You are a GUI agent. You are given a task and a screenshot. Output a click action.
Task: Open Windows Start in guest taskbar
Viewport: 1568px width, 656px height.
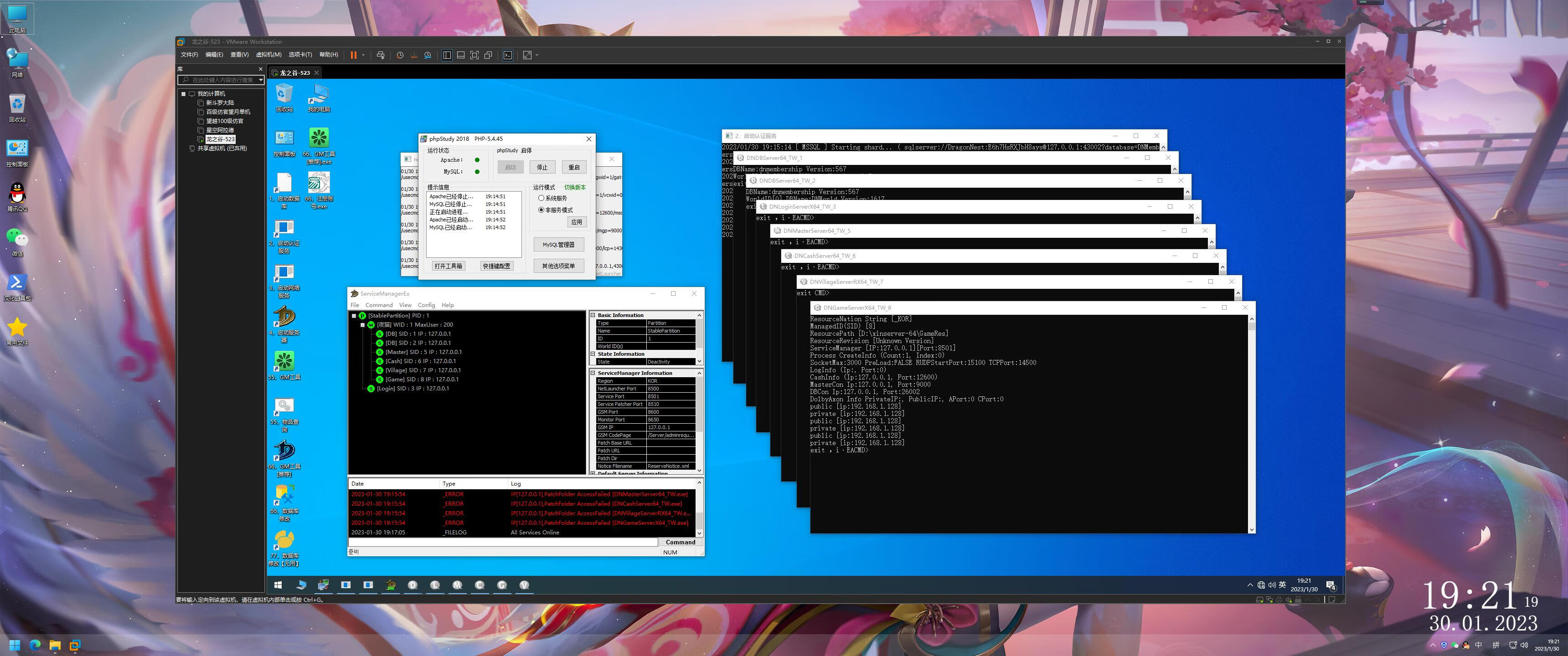coord(278,585)
